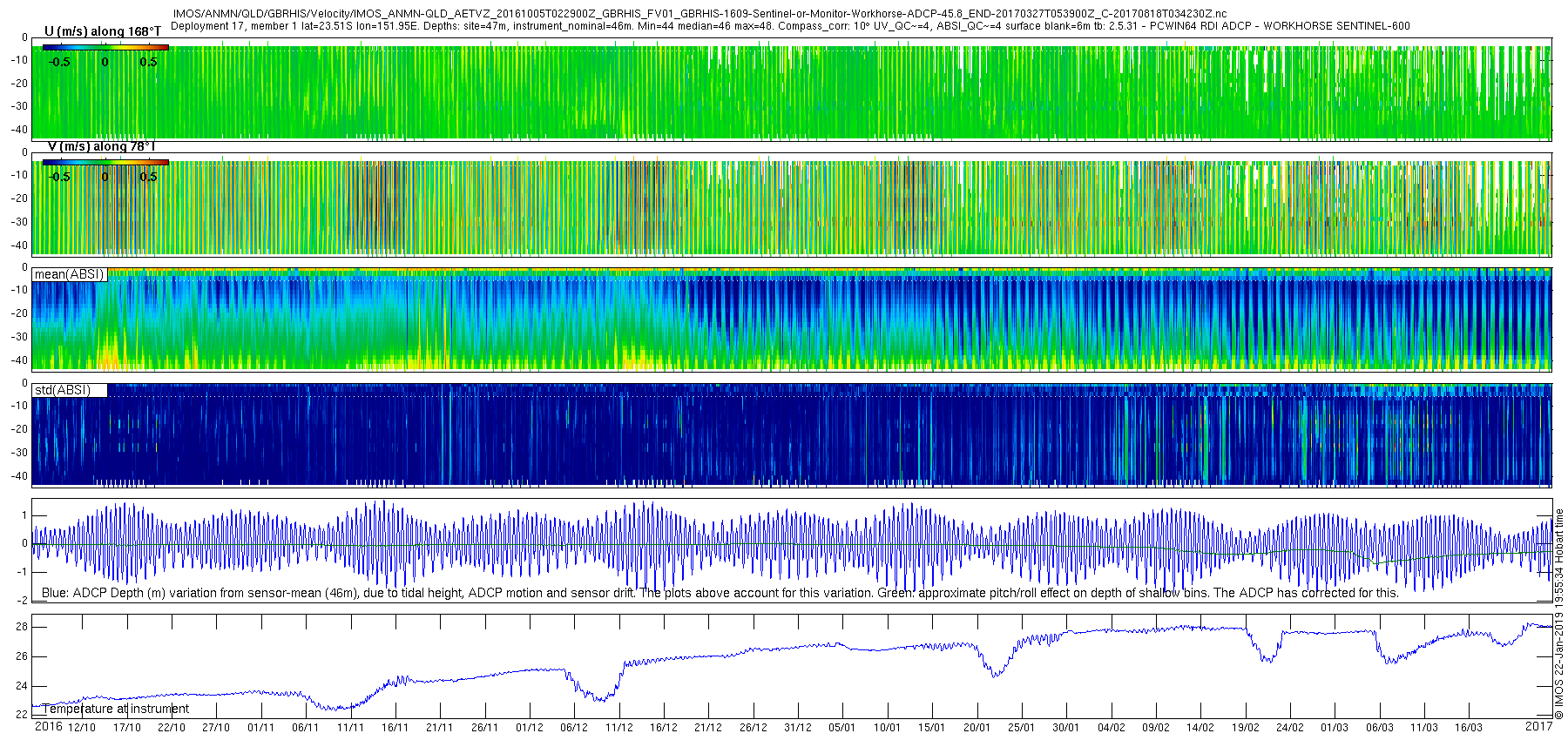Click the '-2' tick on depth variation axis

(23, 601)
